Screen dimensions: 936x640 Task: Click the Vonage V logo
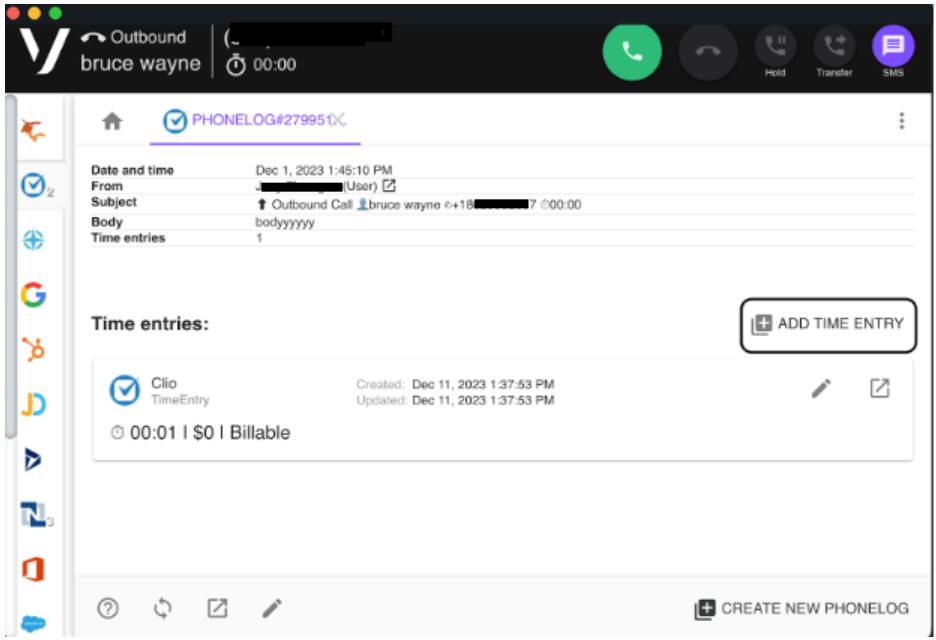click(44, 51)
